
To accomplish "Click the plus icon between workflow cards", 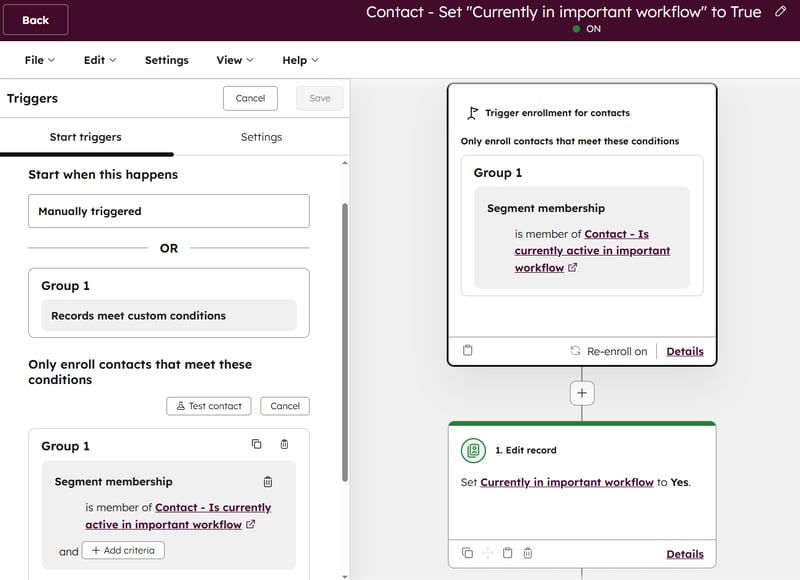I will pos(581,393).
